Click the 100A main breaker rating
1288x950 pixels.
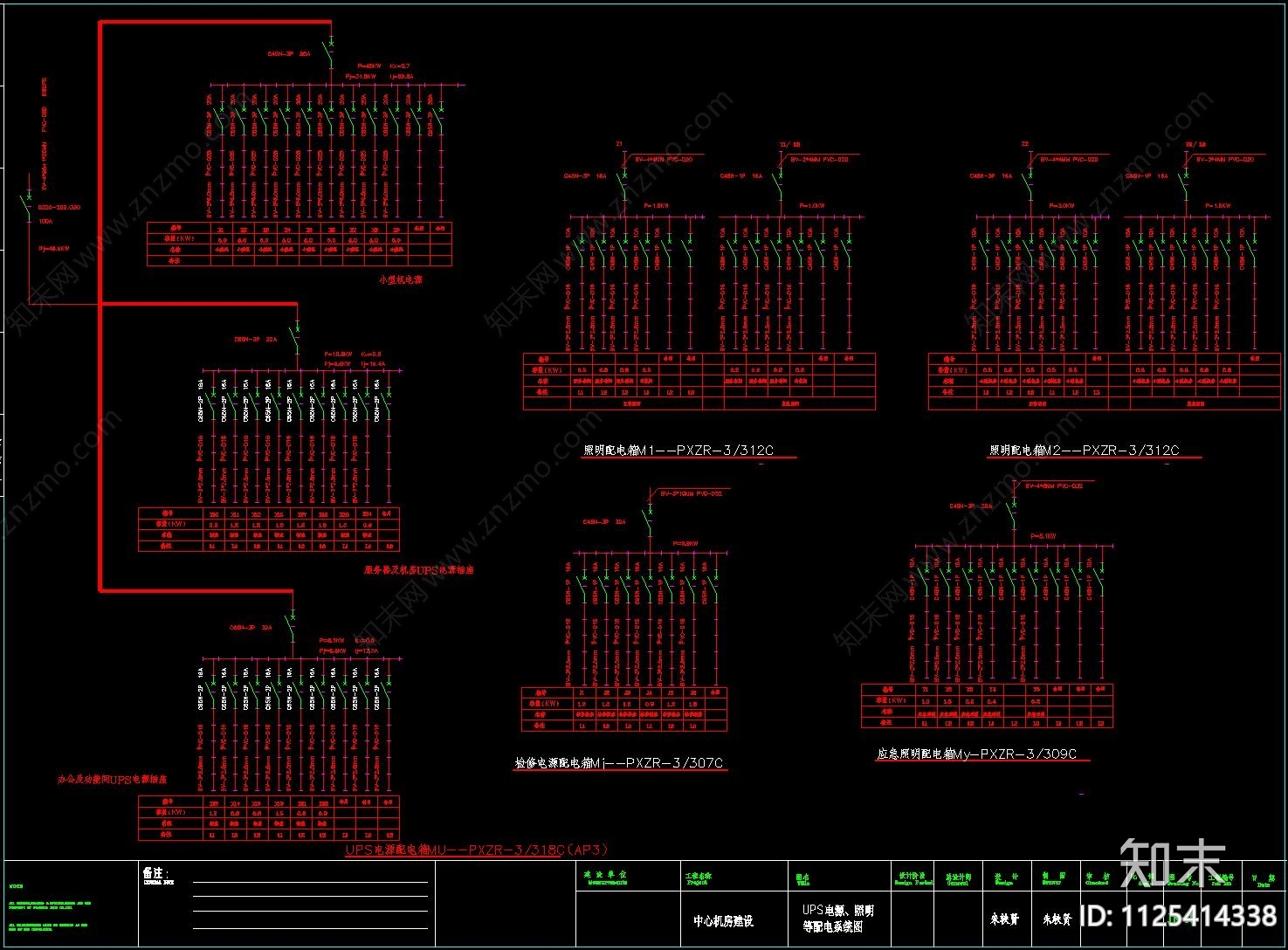45,222
